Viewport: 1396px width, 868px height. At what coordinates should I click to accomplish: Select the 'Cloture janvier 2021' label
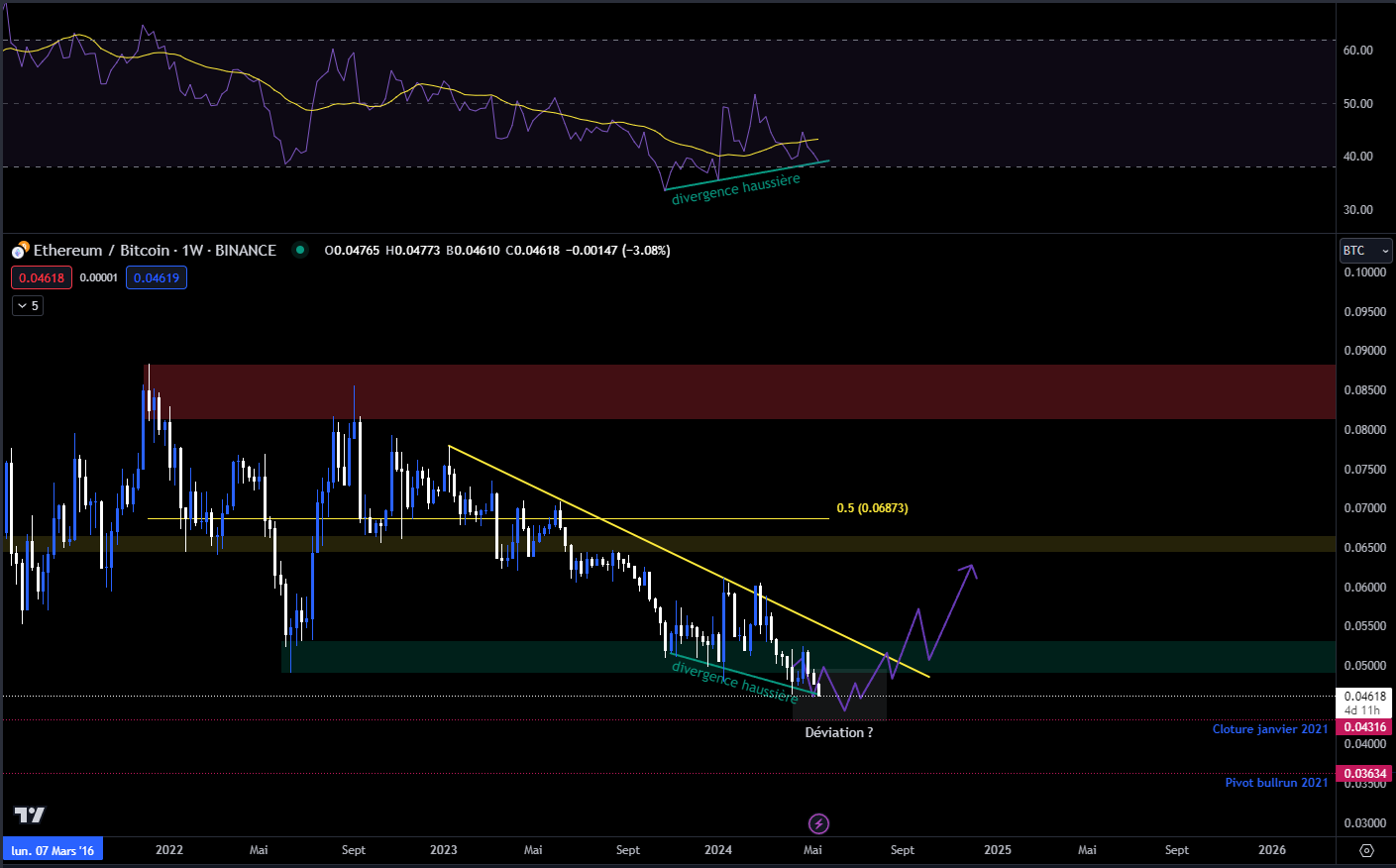1269,729
